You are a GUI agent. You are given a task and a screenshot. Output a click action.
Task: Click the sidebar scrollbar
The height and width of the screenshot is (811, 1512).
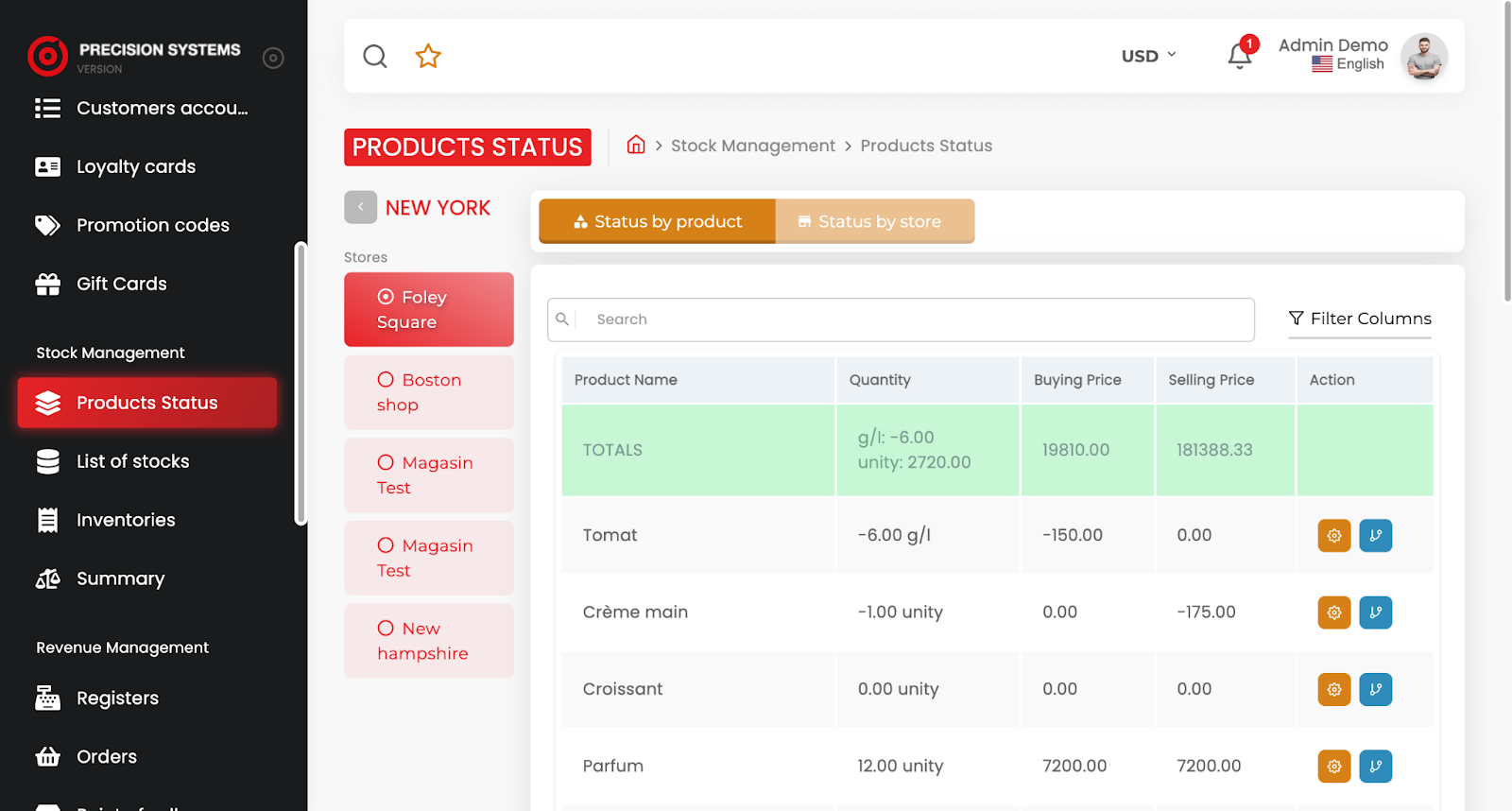pos(301,384)
